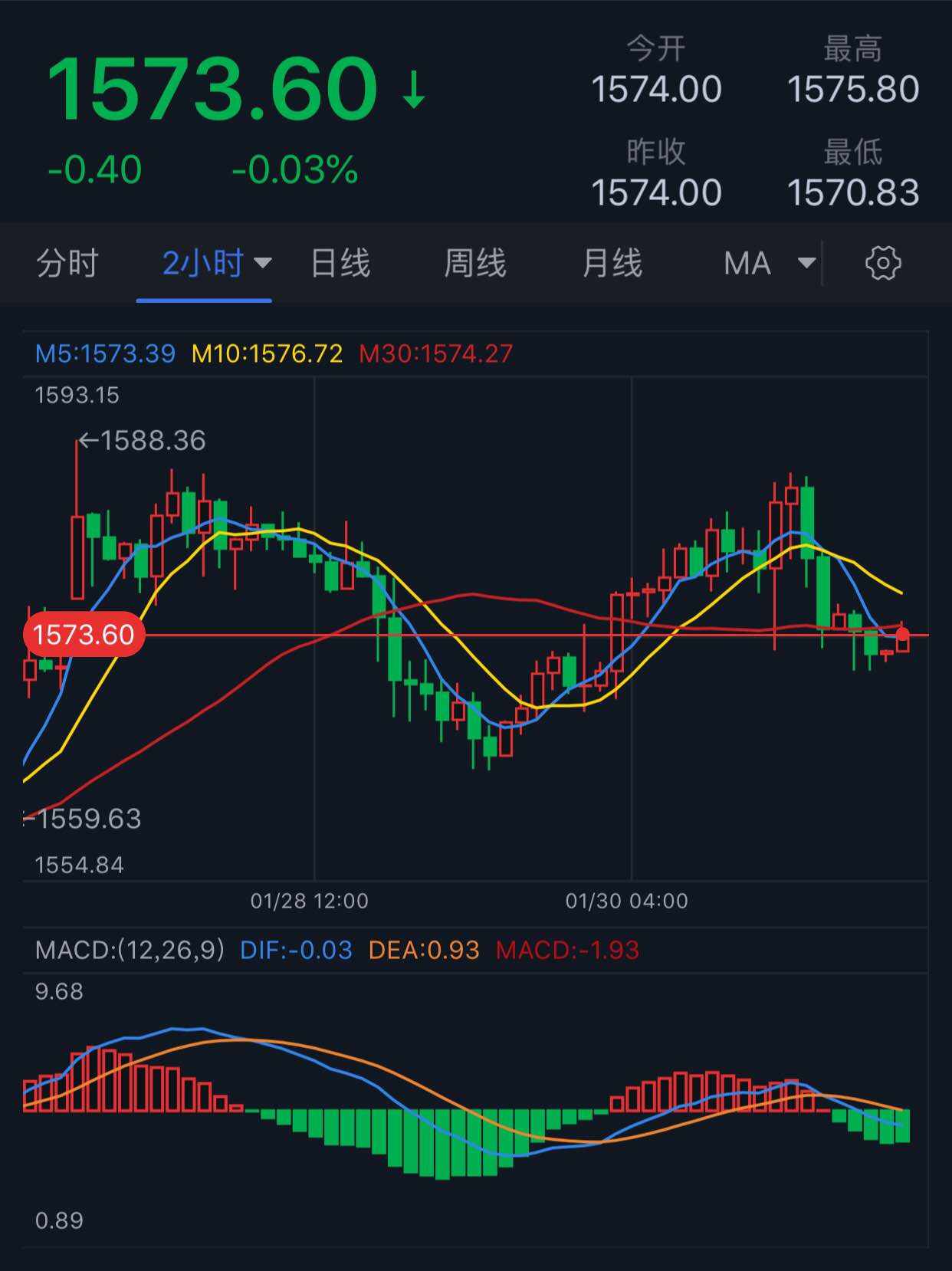
Task: Tap the 9.68 MACD axis maximum
Action: (x=59, y=992)
